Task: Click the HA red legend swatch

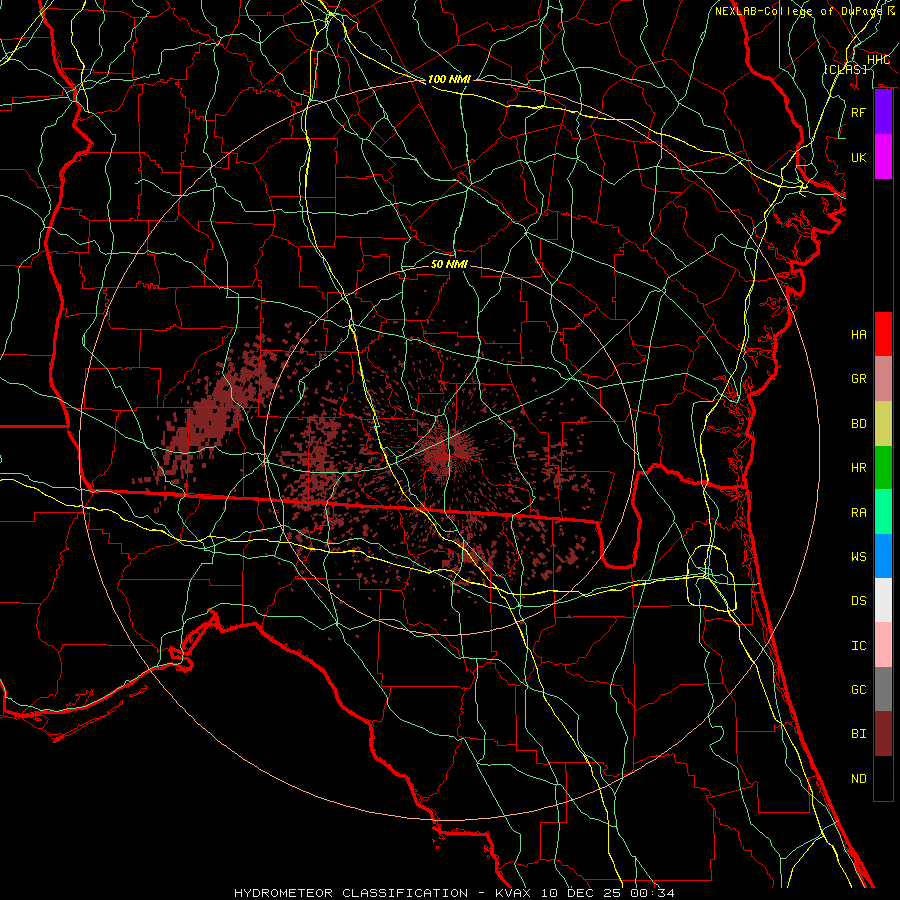Action: pyautogui.click(x=883, y=334)
